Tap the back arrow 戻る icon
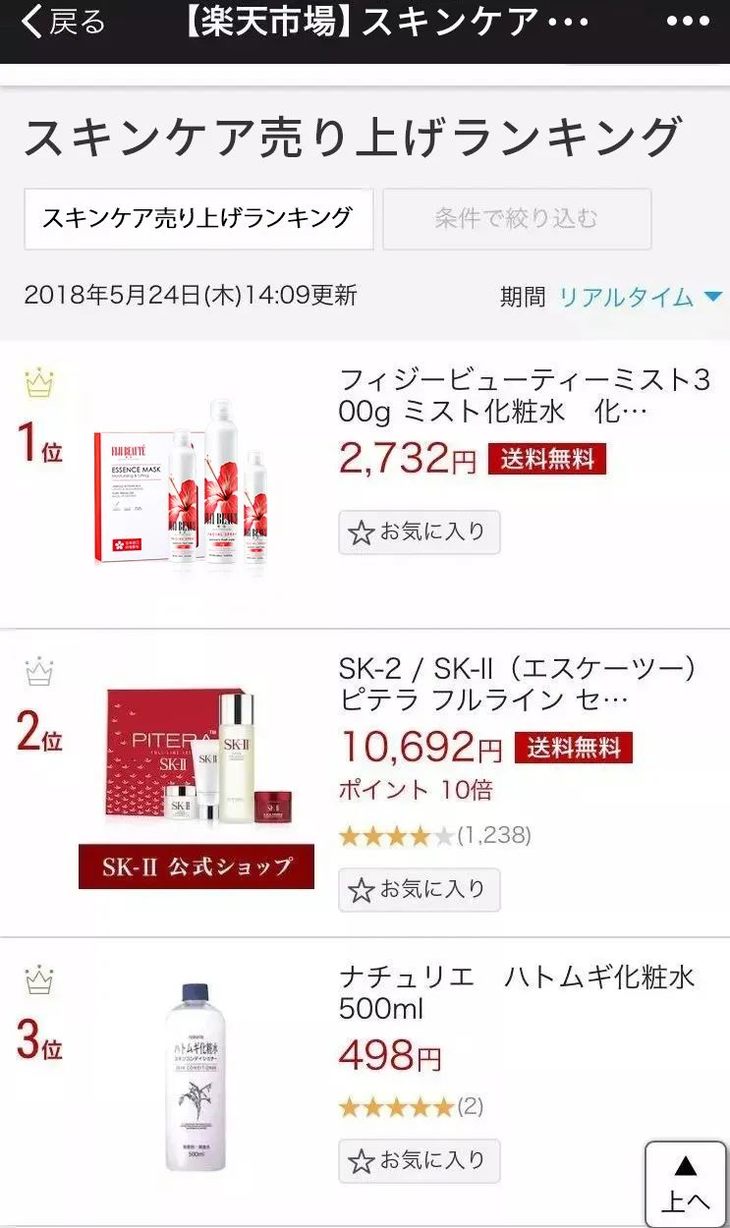The width and height of the screenshot is (730, 1228). pos(62,22)
